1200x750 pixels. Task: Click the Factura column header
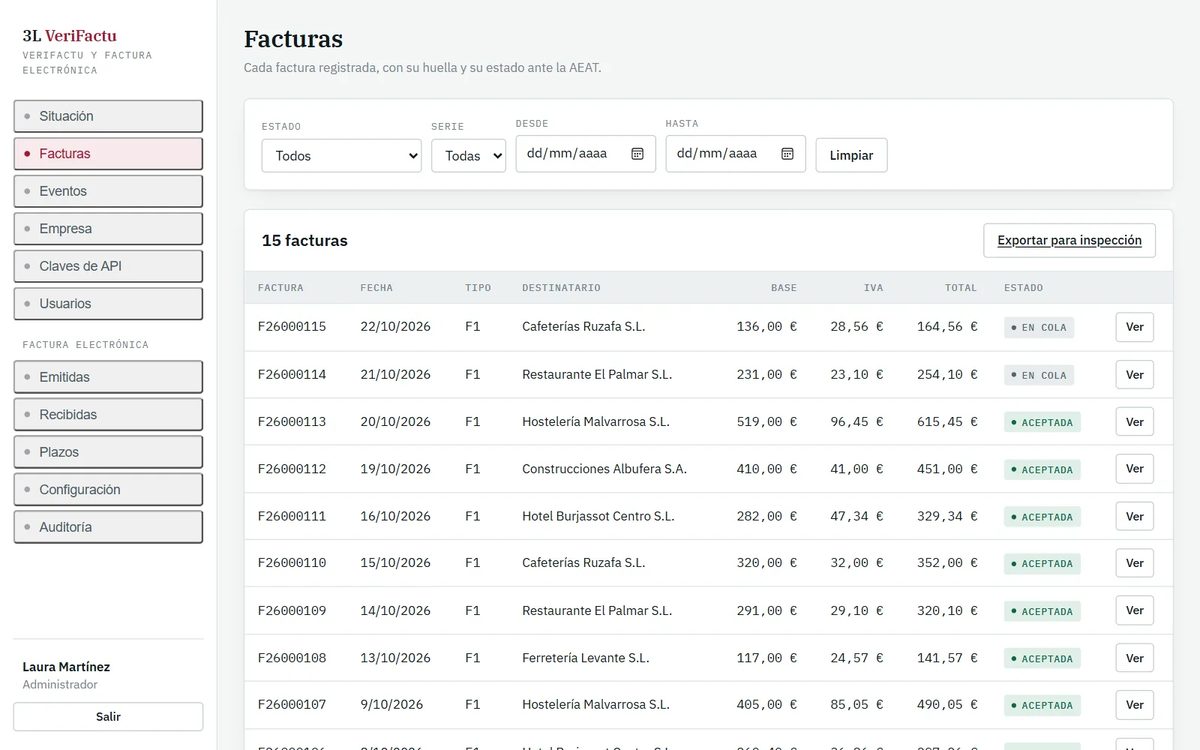[x=281, y=288]
